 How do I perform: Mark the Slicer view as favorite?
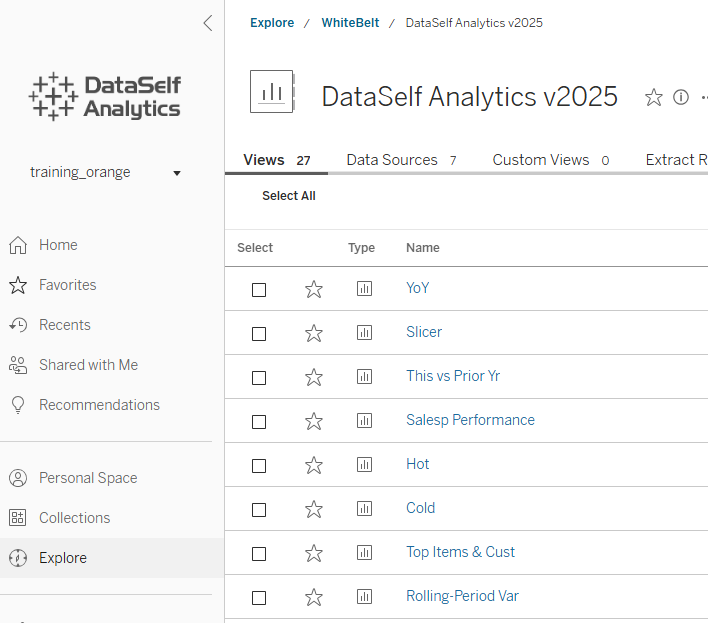(x=314, y=334)
